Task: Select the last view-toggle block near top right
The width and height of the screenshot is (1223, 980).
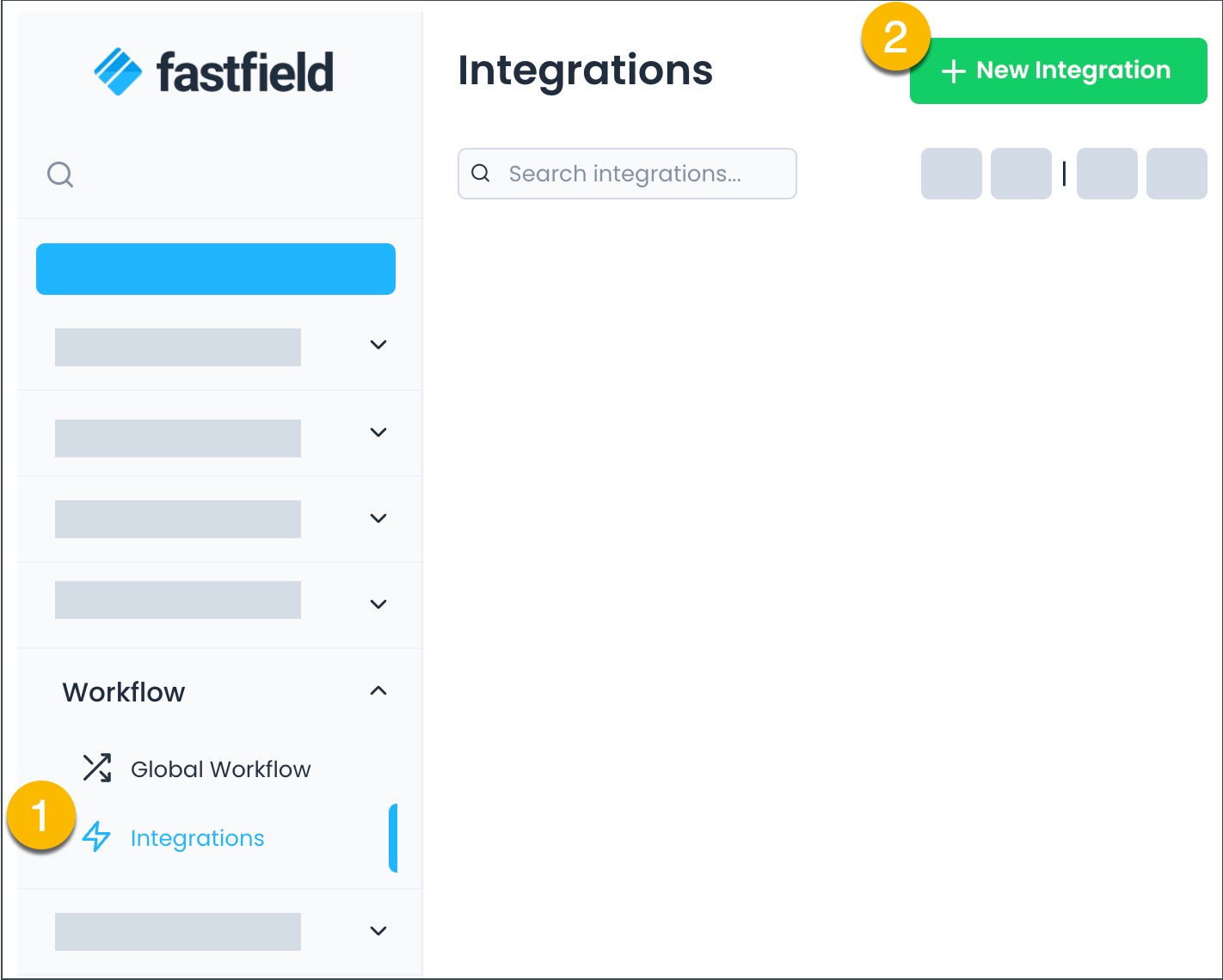Action: coord(1176,173)
